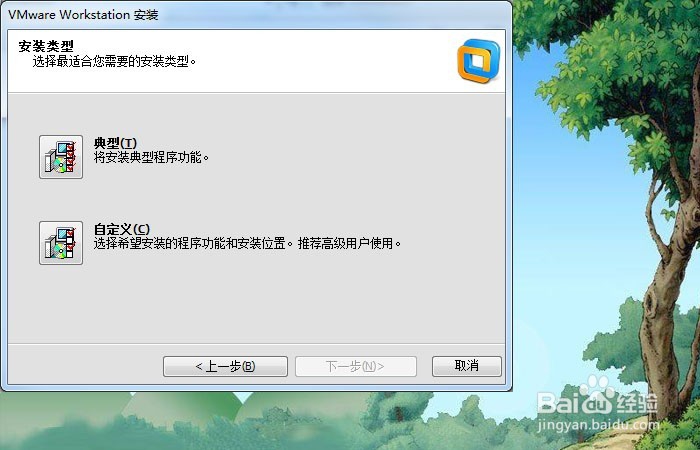Click the 安装类型 heading text
Screen dimensions: 700x450
[46, 46]
